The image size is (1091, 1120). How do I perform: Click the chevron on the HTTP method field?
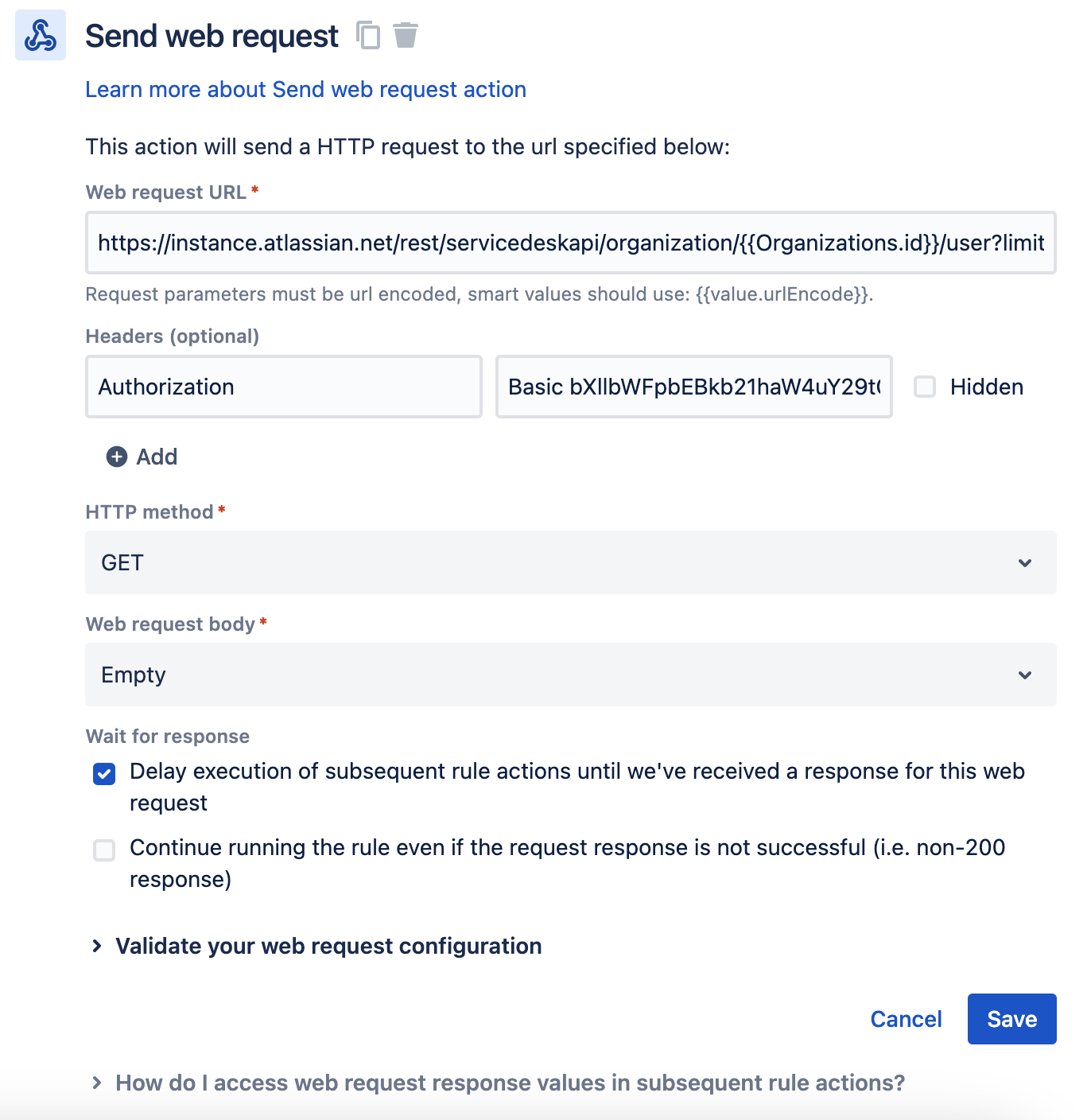[x=1026, y=562]
